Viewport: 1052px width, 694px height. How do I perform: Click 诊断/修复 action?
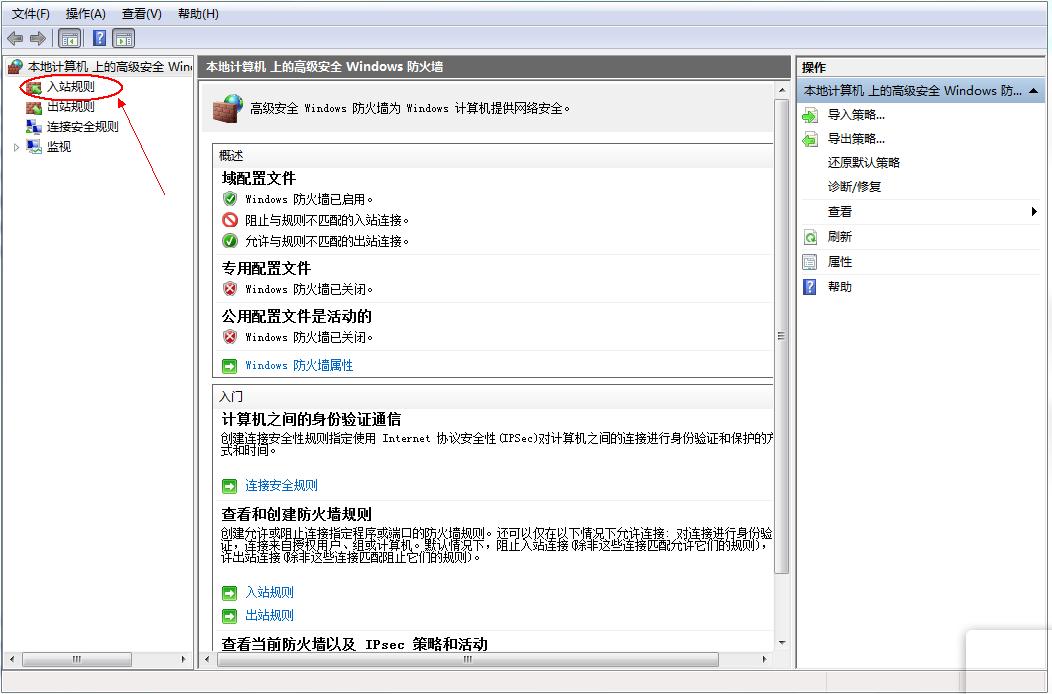coord(854,187)
